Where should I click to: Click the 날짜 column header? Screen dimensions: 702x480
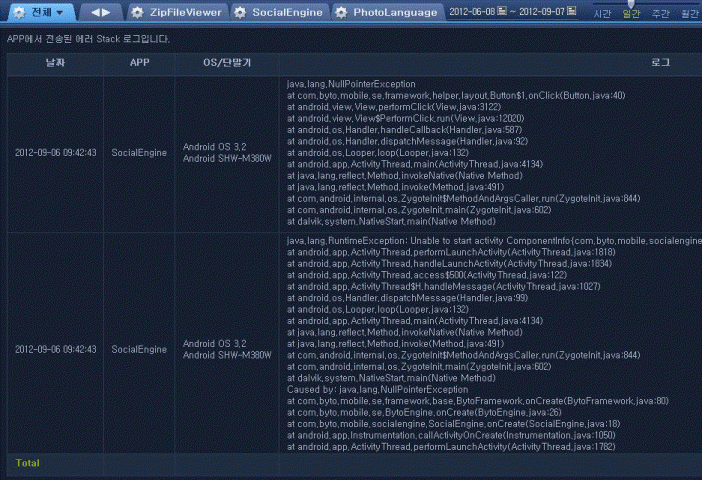(x=55, y=63)
